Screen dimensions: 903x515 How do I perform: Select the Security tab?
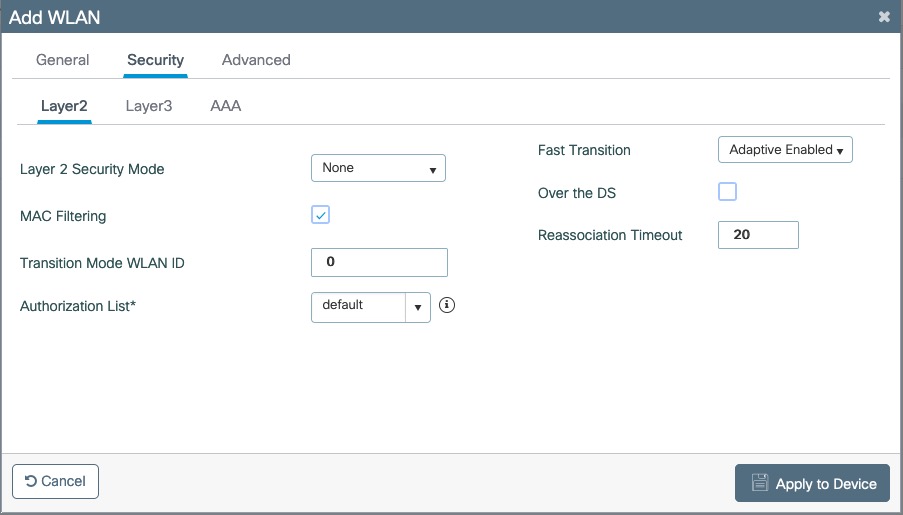pyautogui.click(x=155, y=60)
